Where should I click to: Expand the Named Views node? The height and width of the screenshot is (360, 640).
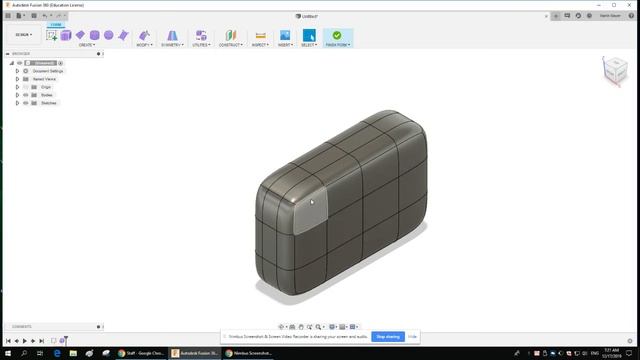(x=17, y=79)
